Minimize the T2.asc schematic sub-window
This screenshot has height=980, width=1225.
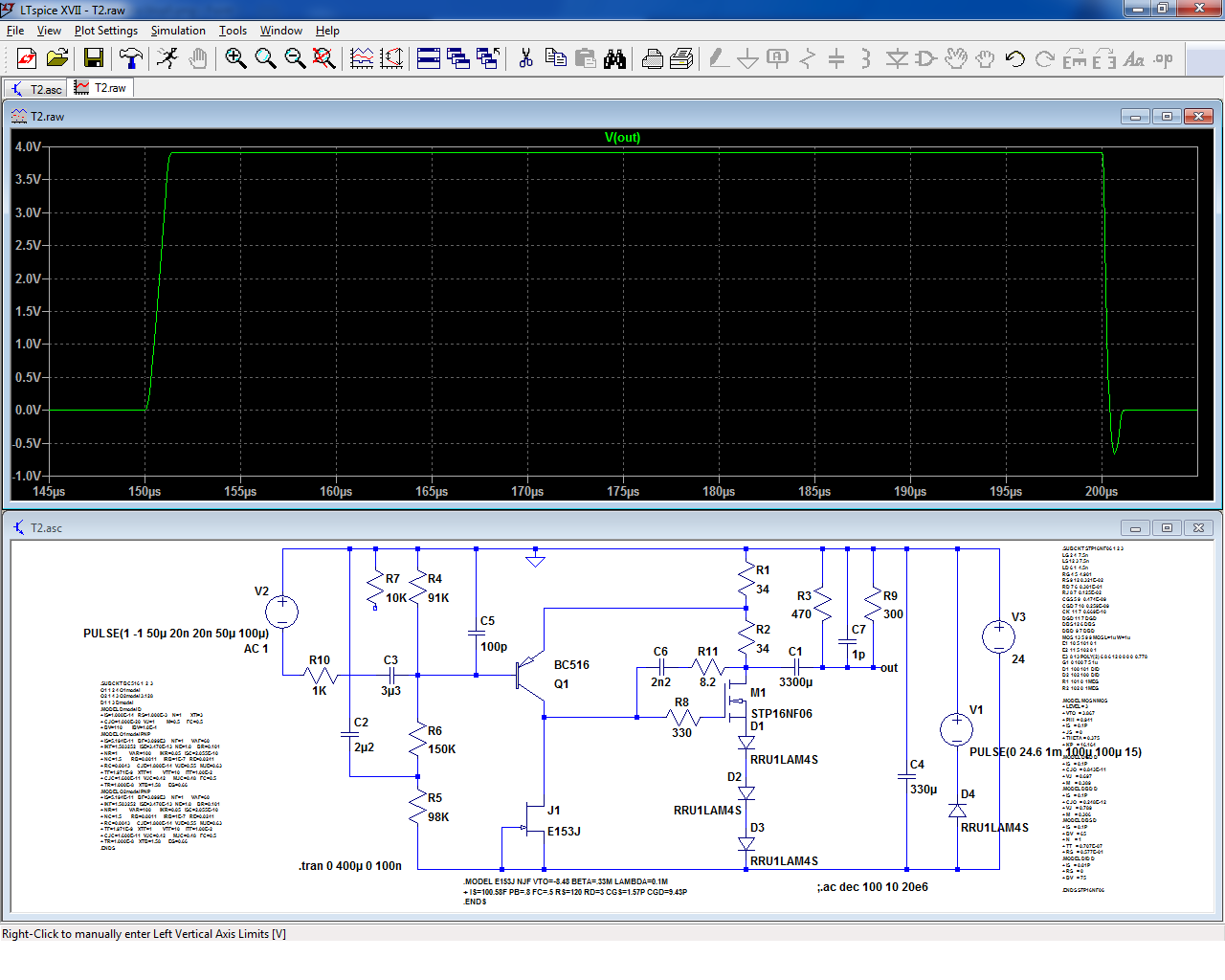(x=1135, y=527)
